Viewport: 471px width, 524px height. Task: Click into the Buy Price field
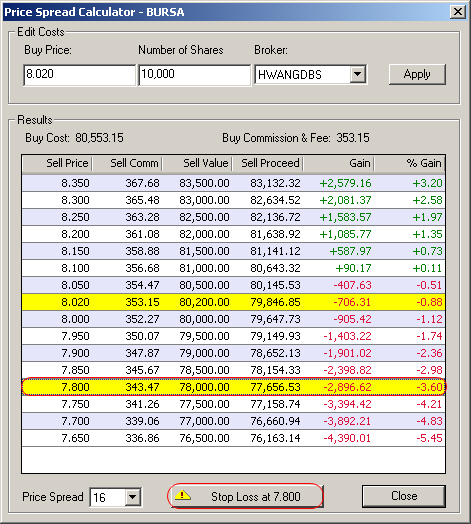pos(79,75)
